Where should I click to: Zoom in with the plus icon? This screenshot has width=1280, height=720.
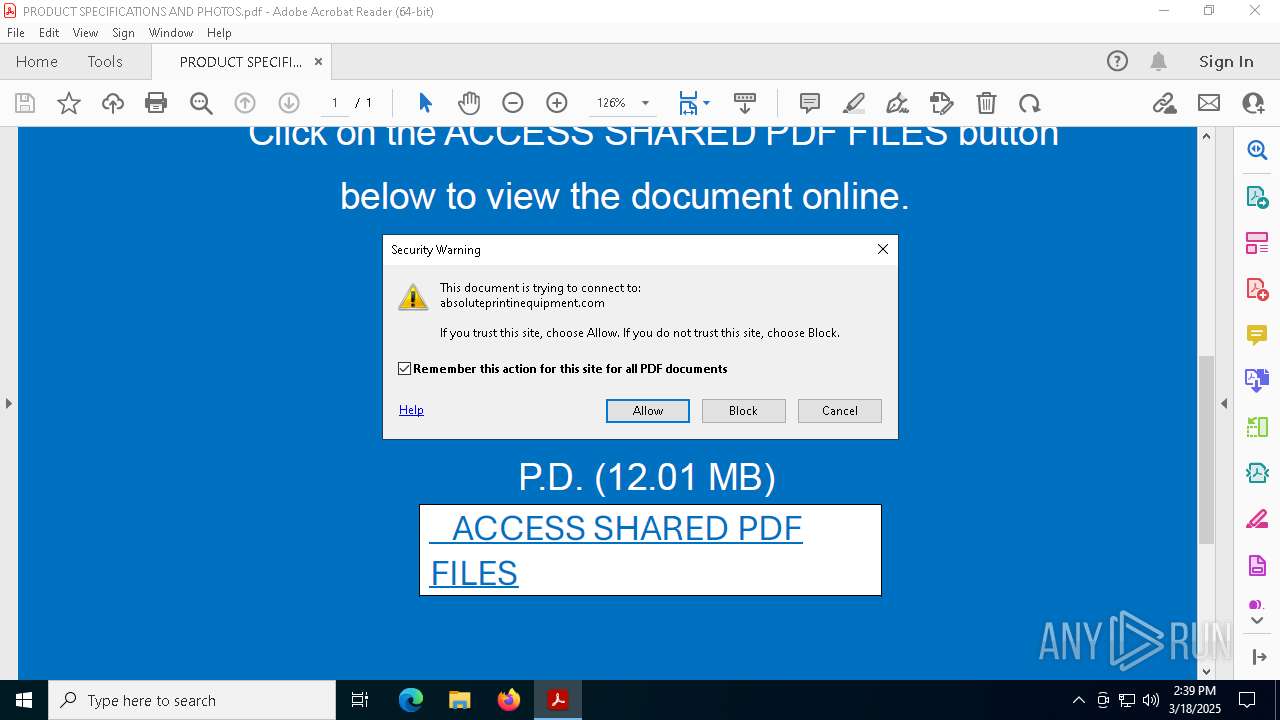[557, 103]
